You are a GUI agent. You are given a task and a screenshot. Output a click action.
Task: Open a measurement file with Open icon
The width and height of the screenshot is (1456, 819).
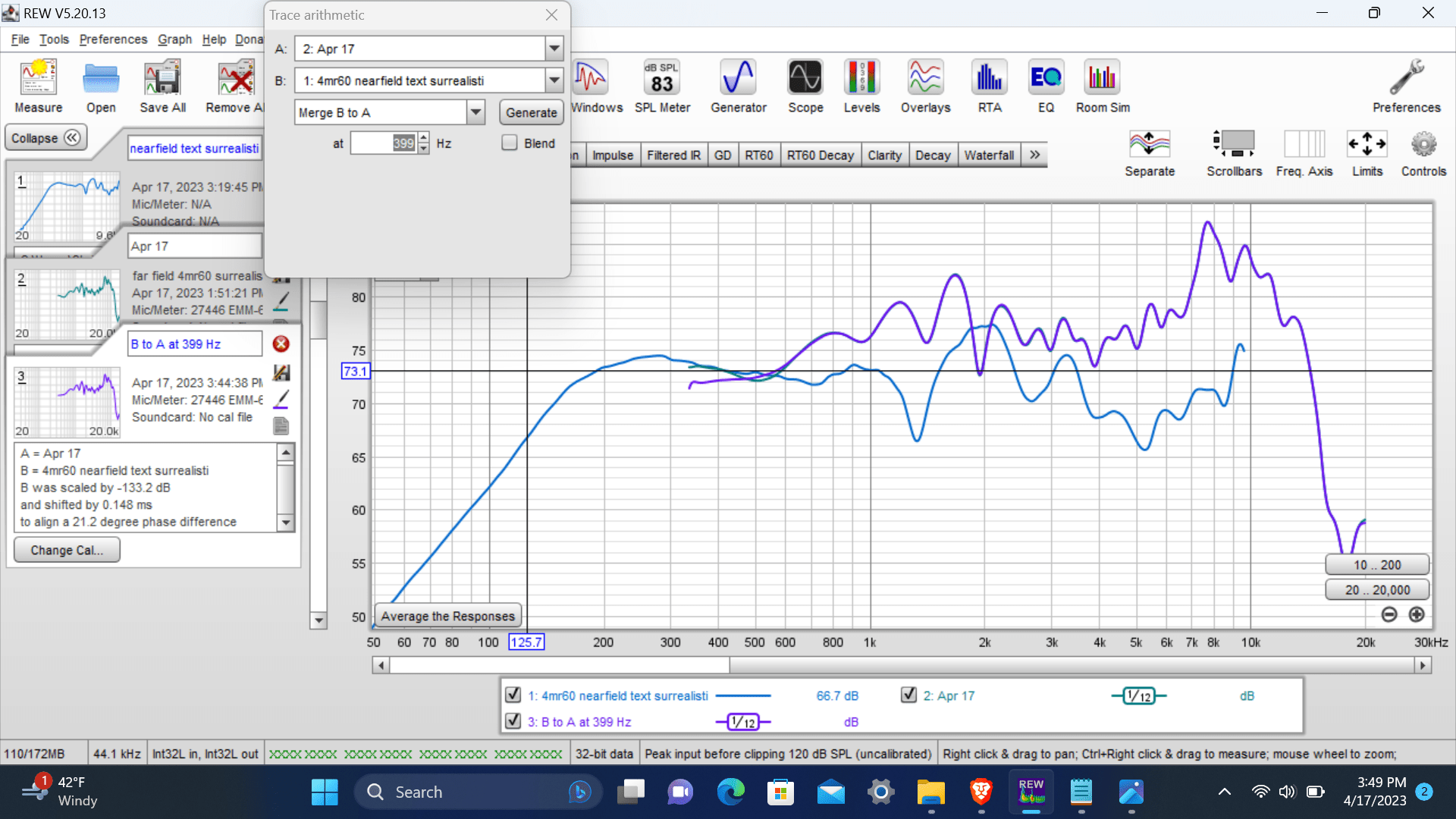[x=101, y=86]
